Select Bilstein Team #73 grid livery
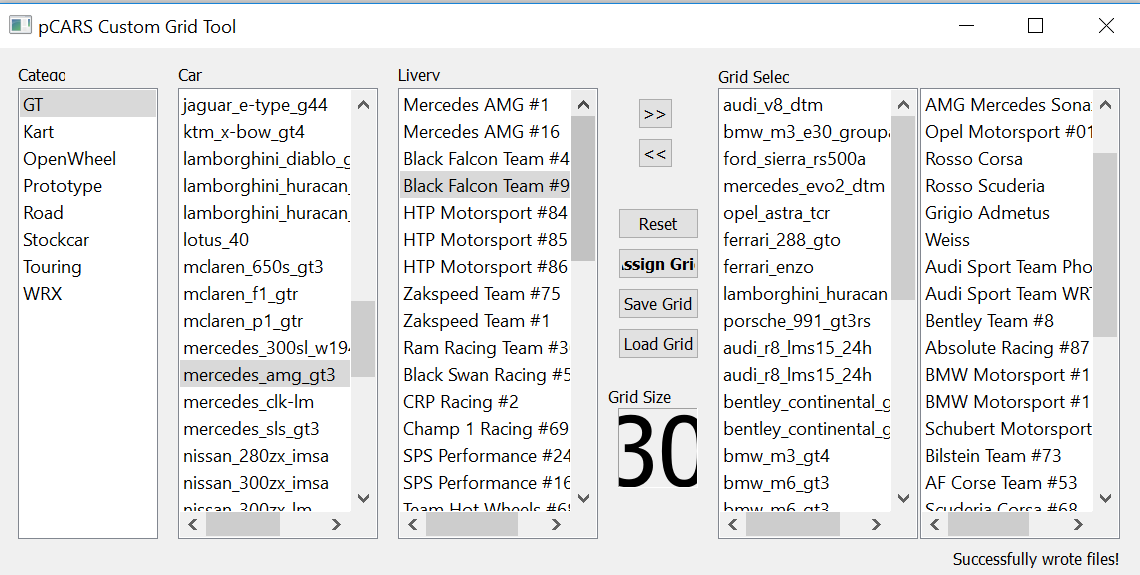The image size is (1140, 575). 1008,456
